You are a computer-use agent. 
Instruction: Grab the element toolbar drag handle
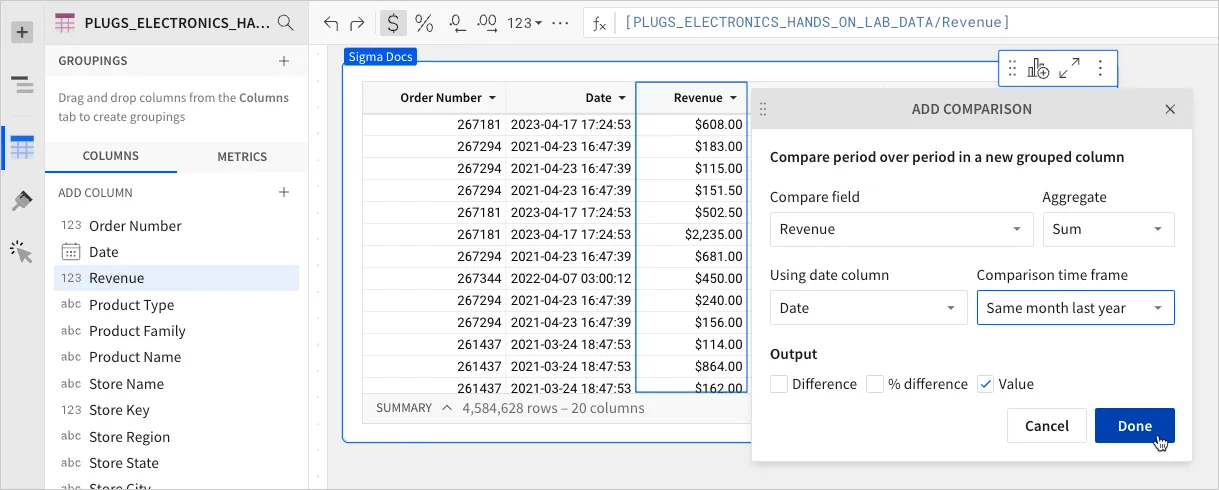1012,68
